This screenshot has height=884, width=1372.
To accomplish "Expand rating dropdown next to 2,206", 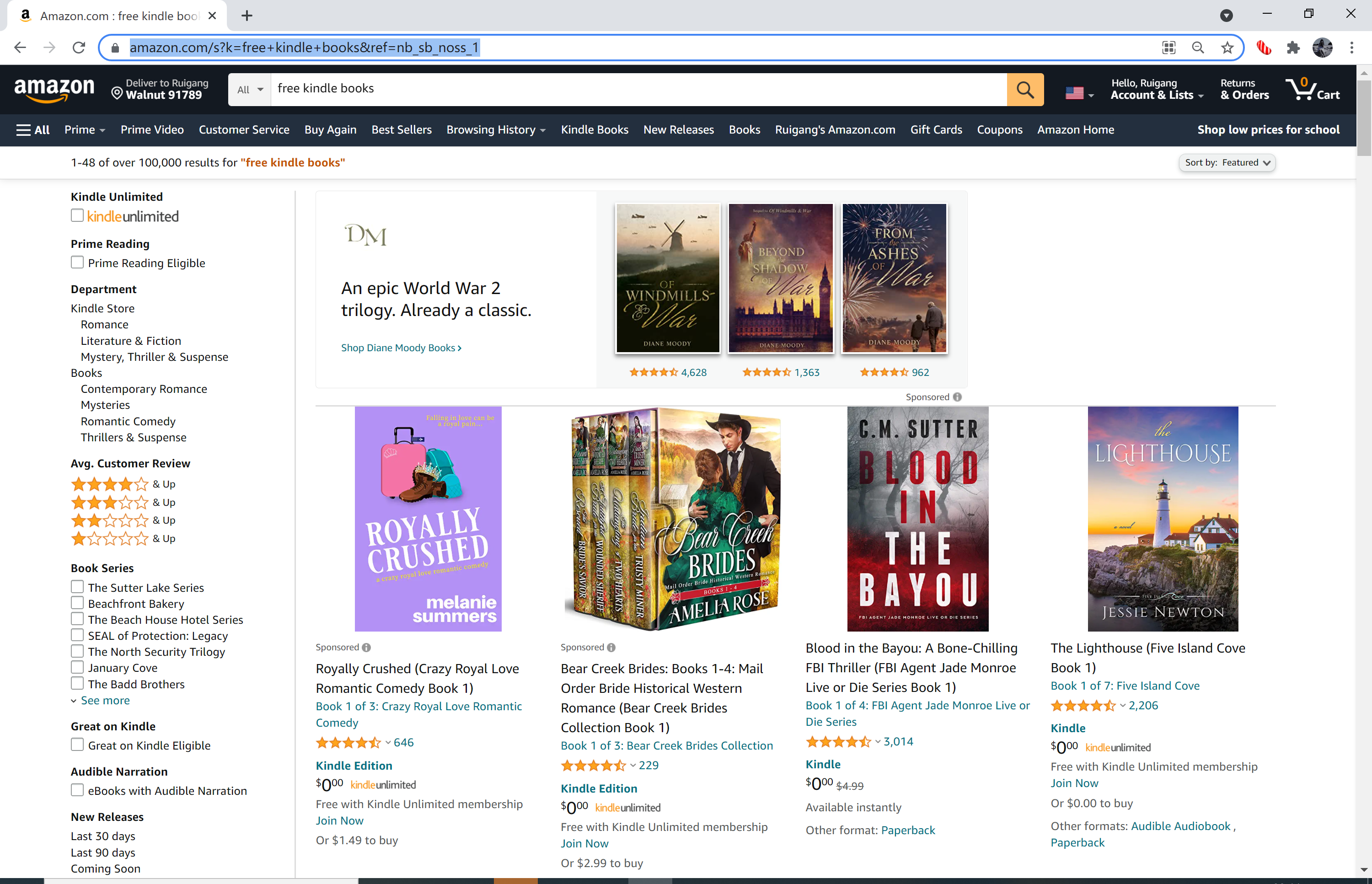I will 1123,706.
